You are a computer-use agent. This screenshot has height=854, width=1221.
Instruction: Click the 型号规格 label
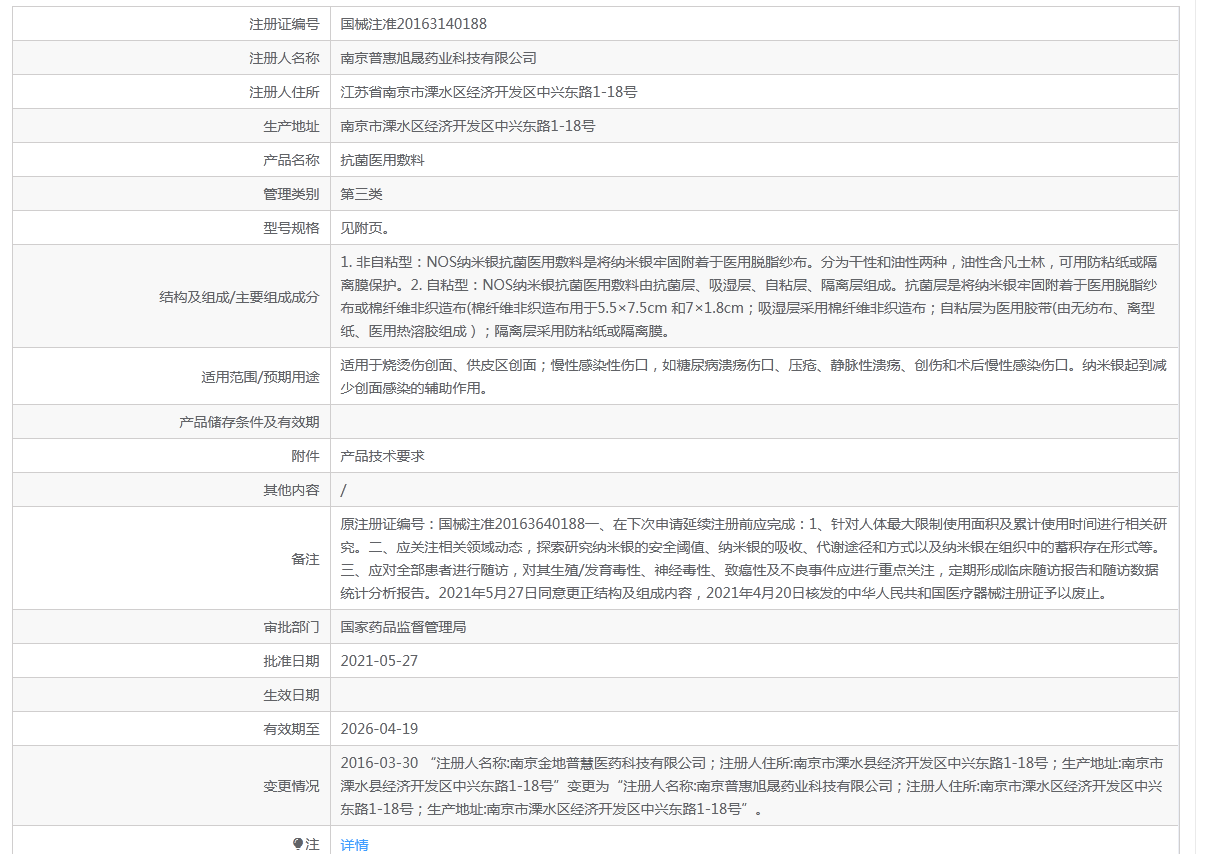(x=291, y=228)
